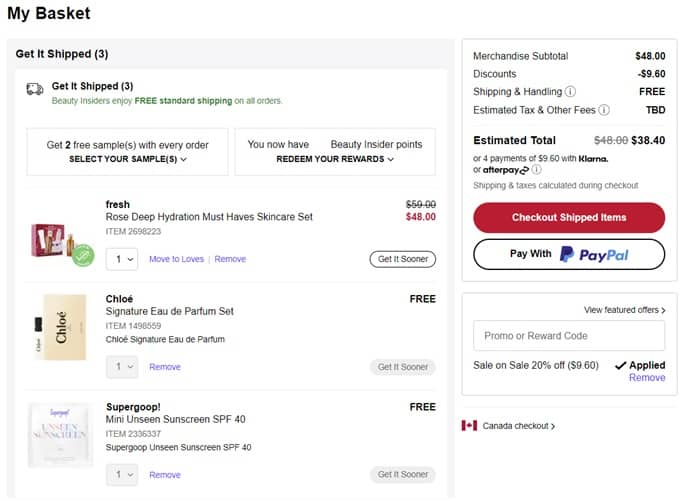Open quantity dropdown for Supergoop Sunscreen

click(122, 475)
